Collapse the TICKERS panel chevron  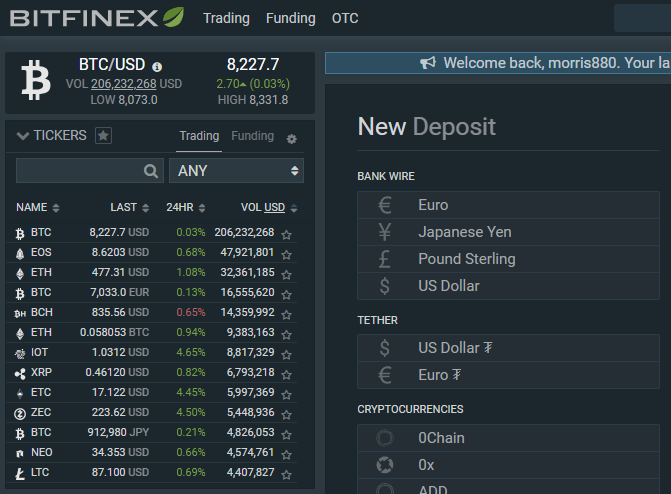point(23,136)
